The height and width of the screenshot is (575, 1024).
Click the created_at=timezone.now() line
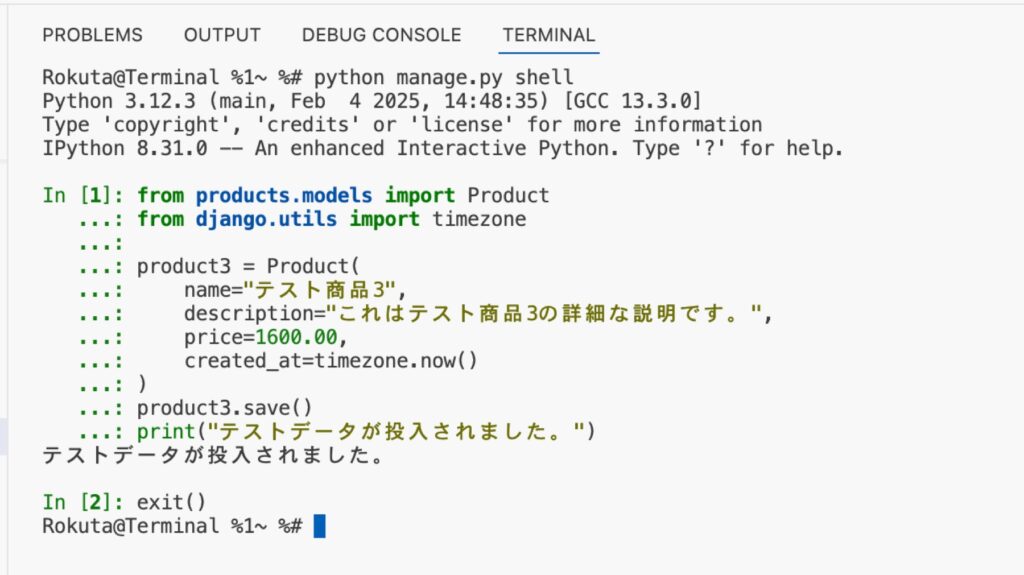click(x=331, y=361)
